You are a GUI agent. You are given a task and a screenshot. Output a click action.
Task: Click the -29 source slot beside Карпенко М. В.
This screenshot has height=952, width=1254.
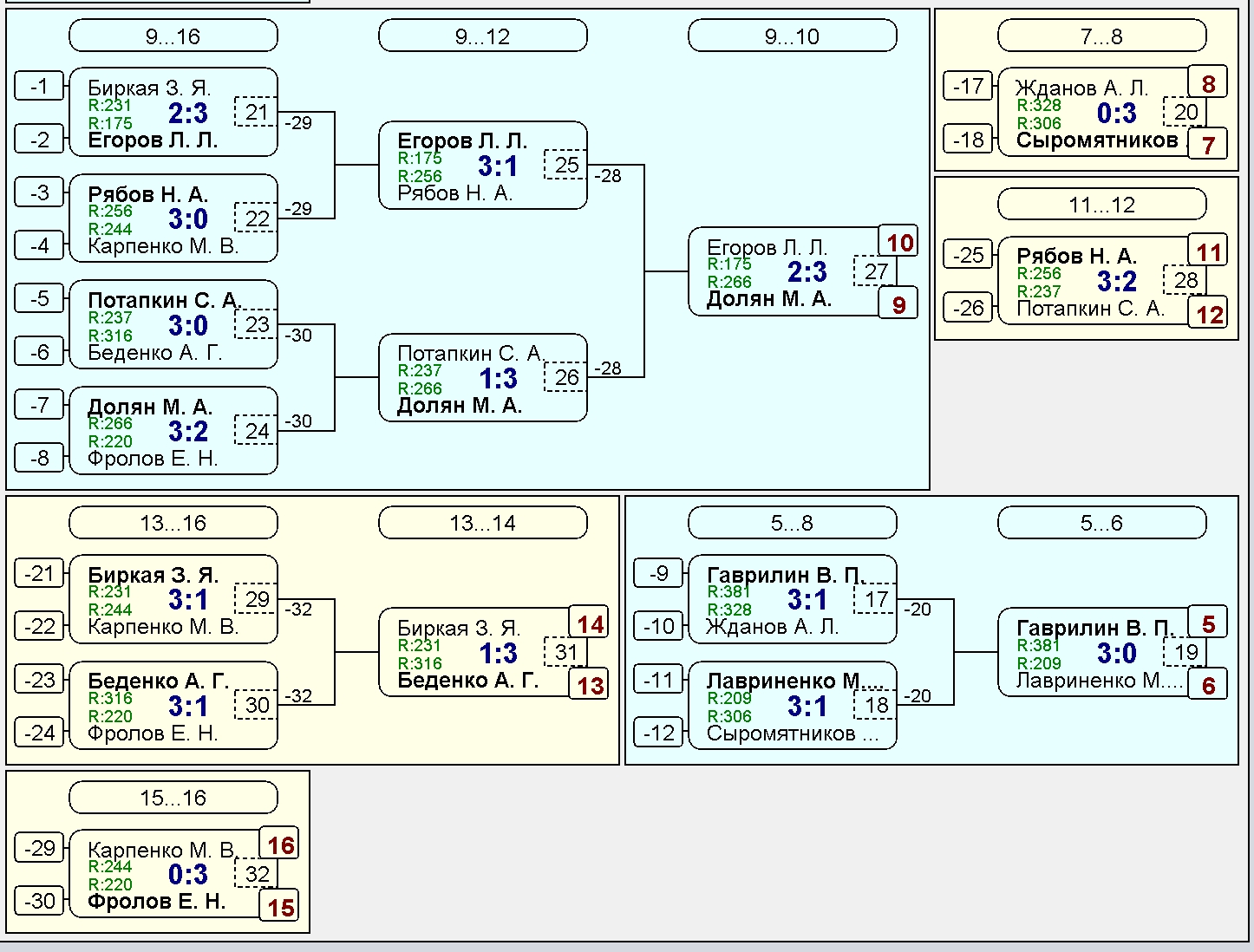(x=40, y=848)
